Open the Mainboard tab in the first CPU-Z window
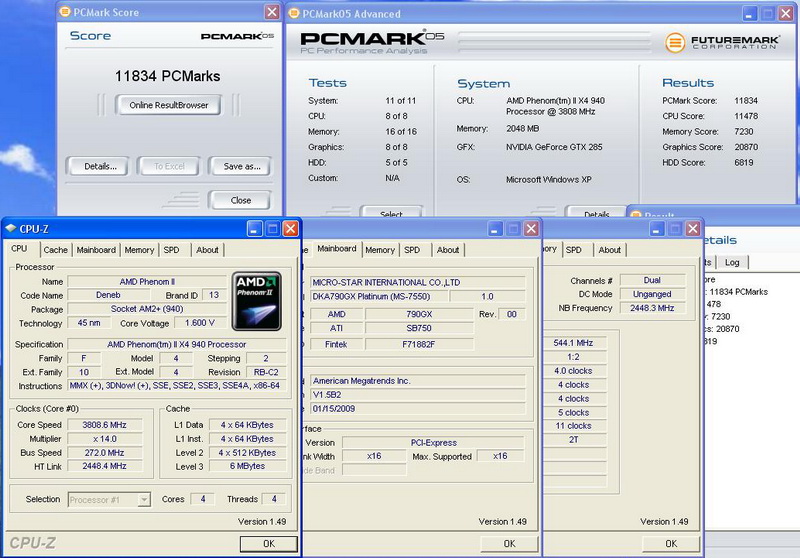The image size is (800, 558). [96, 250]
